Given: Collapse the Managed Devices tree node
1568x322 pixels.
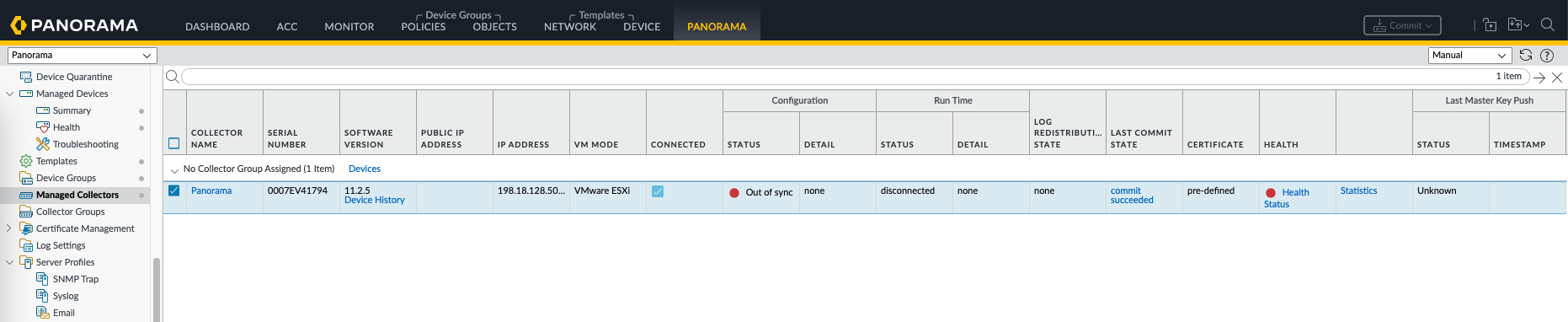Looking at the screenshot, I should 10,94.
